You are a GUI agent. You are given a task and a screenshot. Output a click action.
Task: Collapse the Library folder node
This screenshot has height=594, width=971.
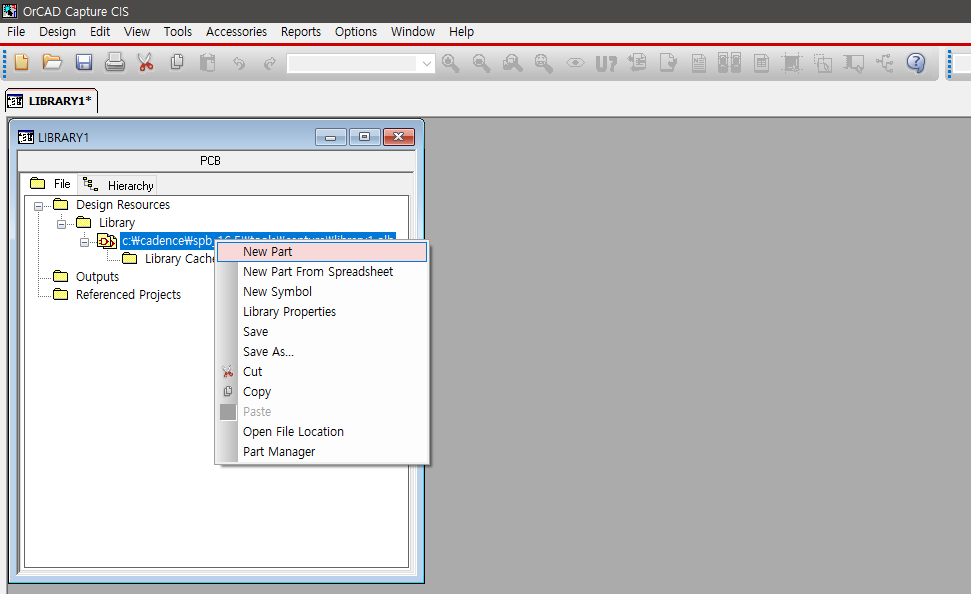(x=61, y=224)
